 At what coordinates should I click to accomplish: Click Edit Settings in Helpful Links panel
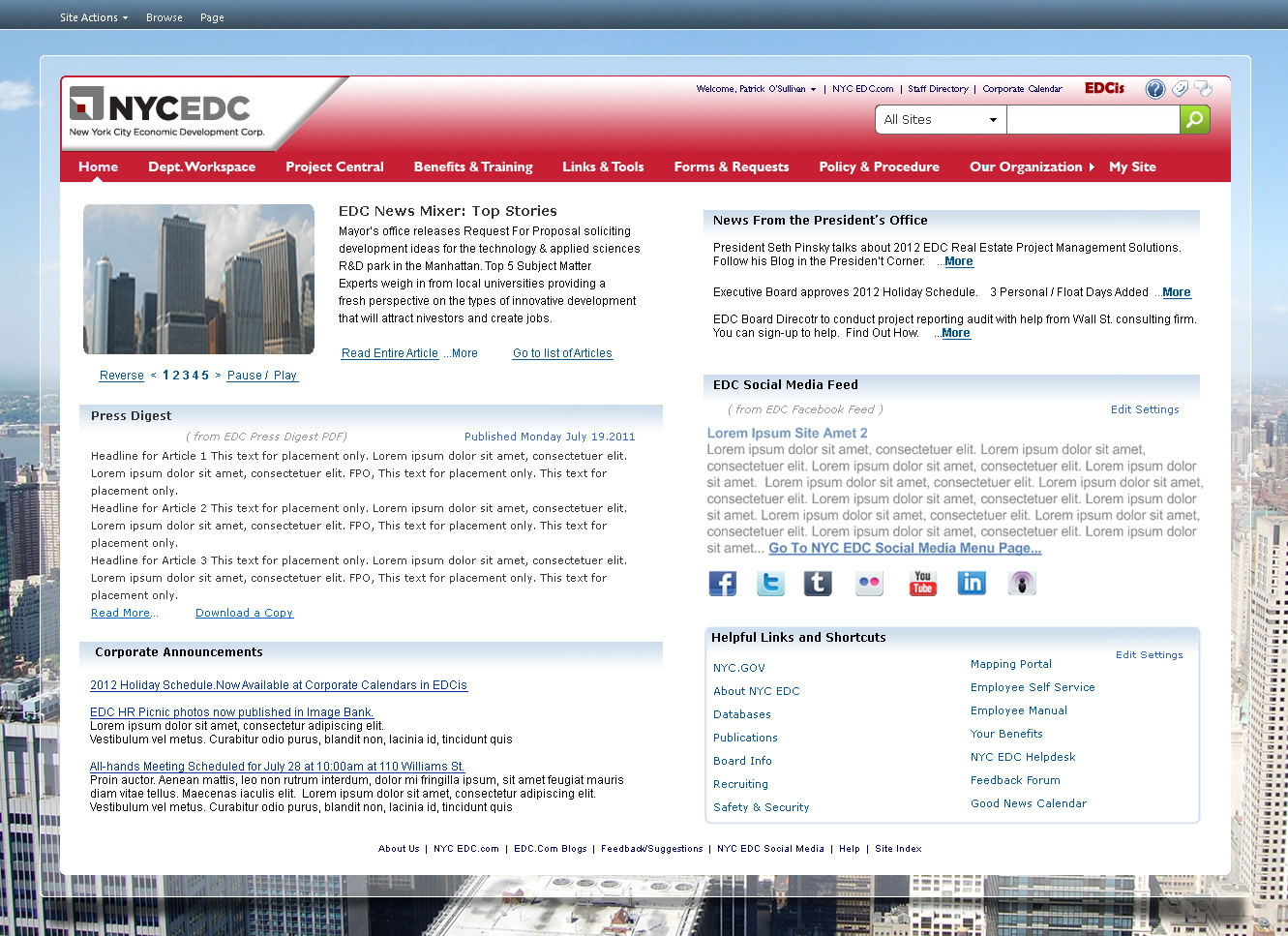pos(1150,655)
